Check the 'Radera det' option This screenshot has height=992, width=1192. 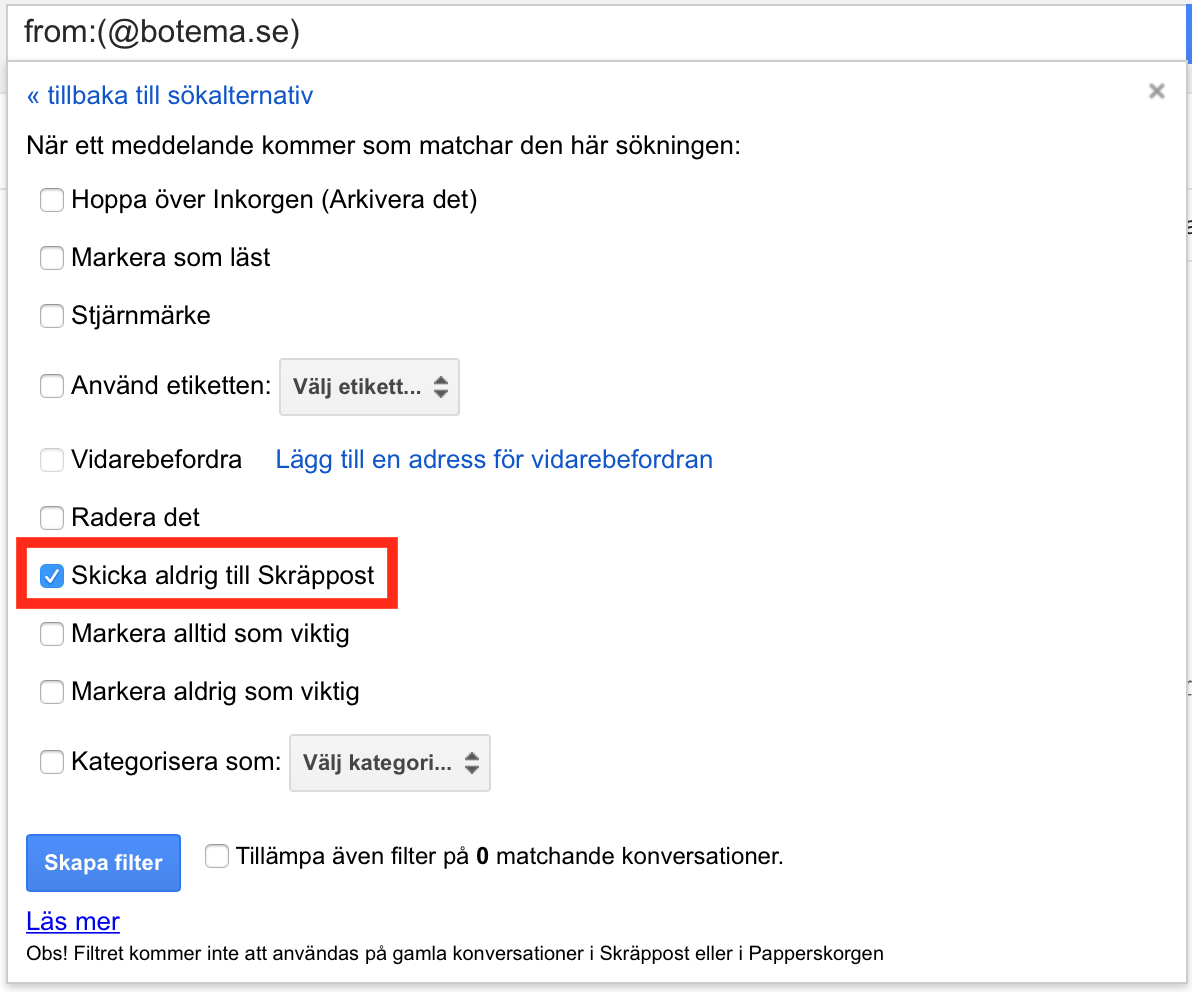[52, 518]
